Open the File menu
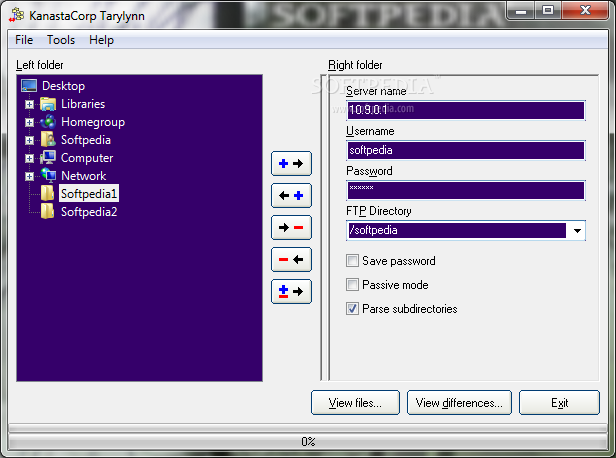The width and height of the screenshot is (616, 458). coord(24,40)
